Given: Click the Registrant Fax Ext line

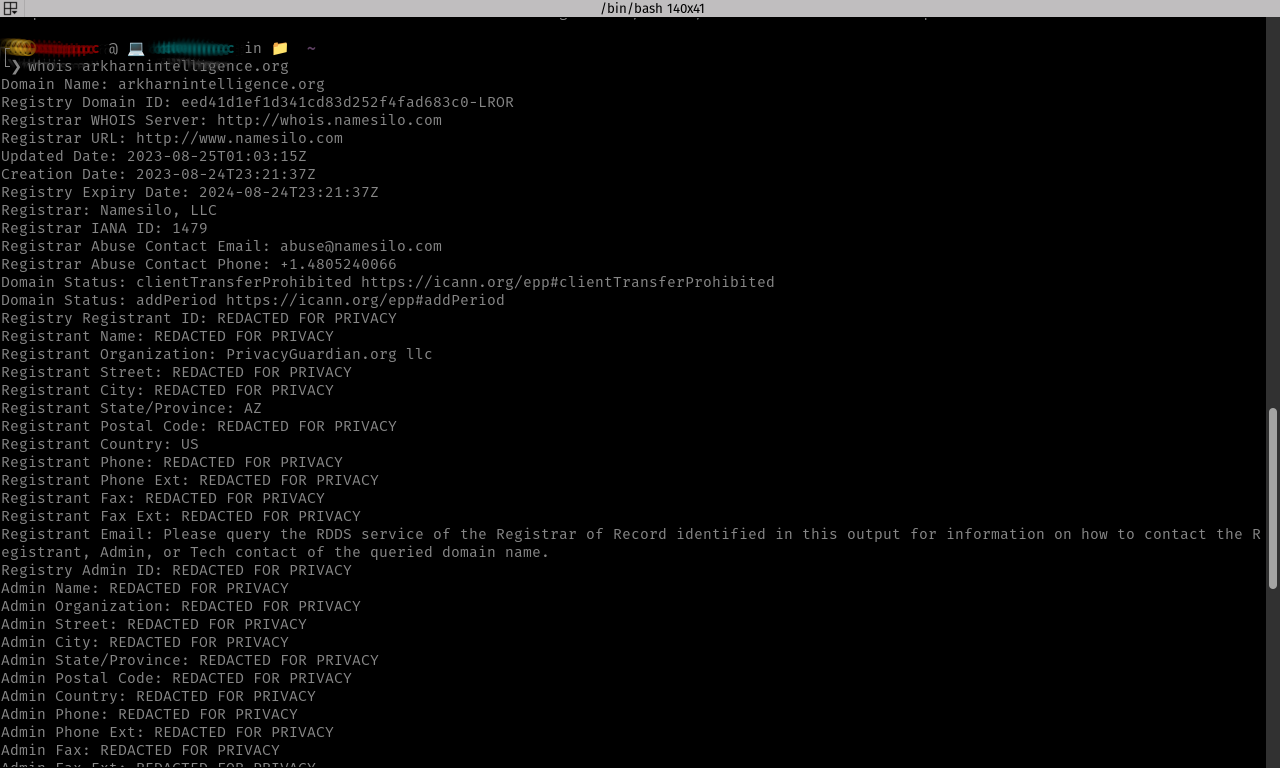Looking at the screenshot, I should 181,516.
